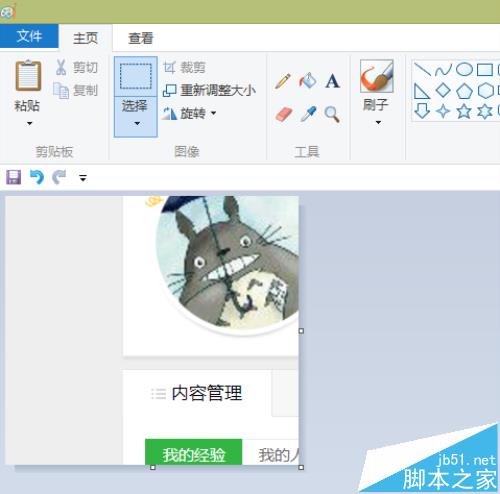Choose the Six-point star shape
This screenshot has width=500, height=494.
485,111
